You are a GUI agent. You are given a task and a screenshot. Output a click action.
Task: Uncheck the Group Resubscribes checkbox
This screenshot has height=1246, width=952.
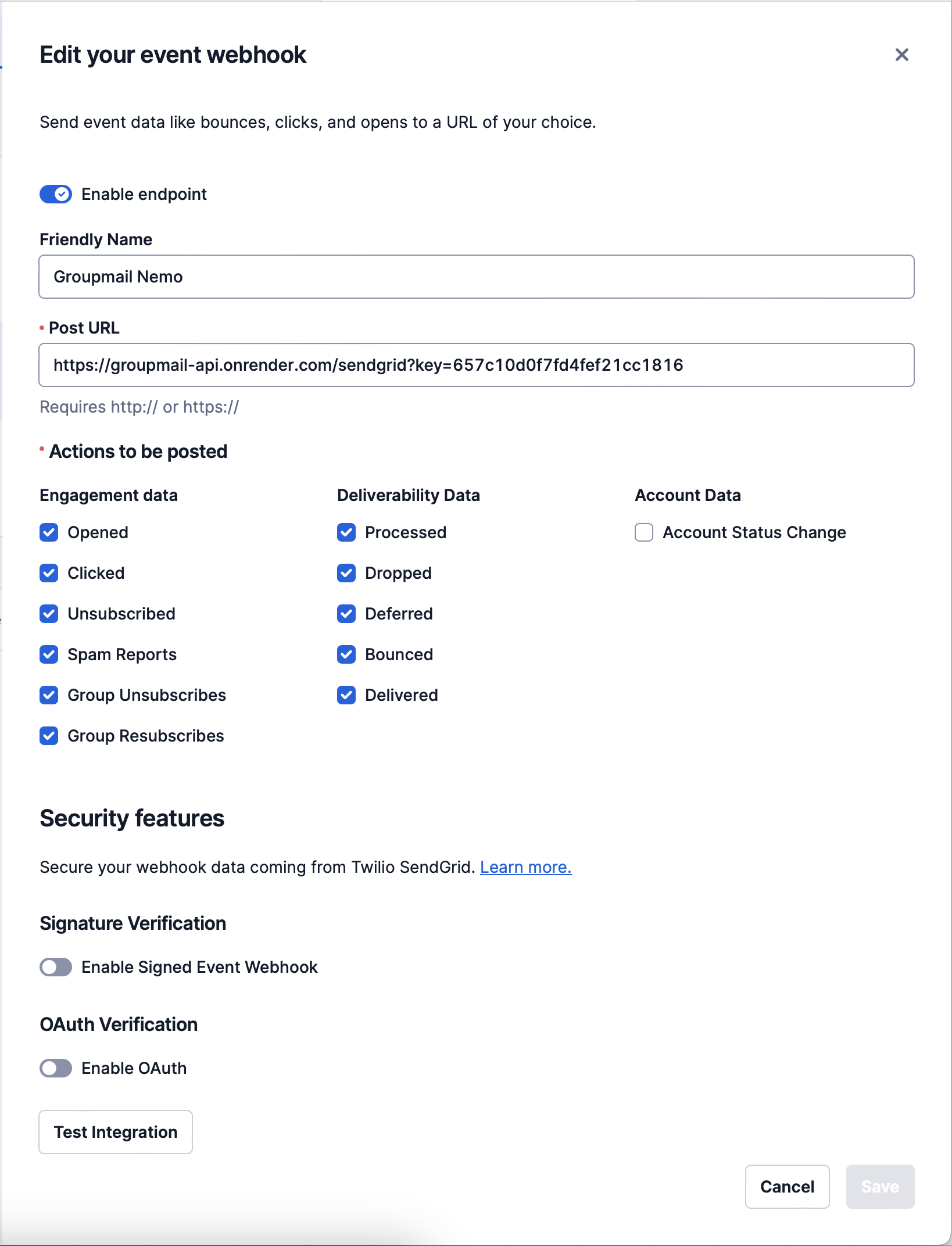point(49,736)
